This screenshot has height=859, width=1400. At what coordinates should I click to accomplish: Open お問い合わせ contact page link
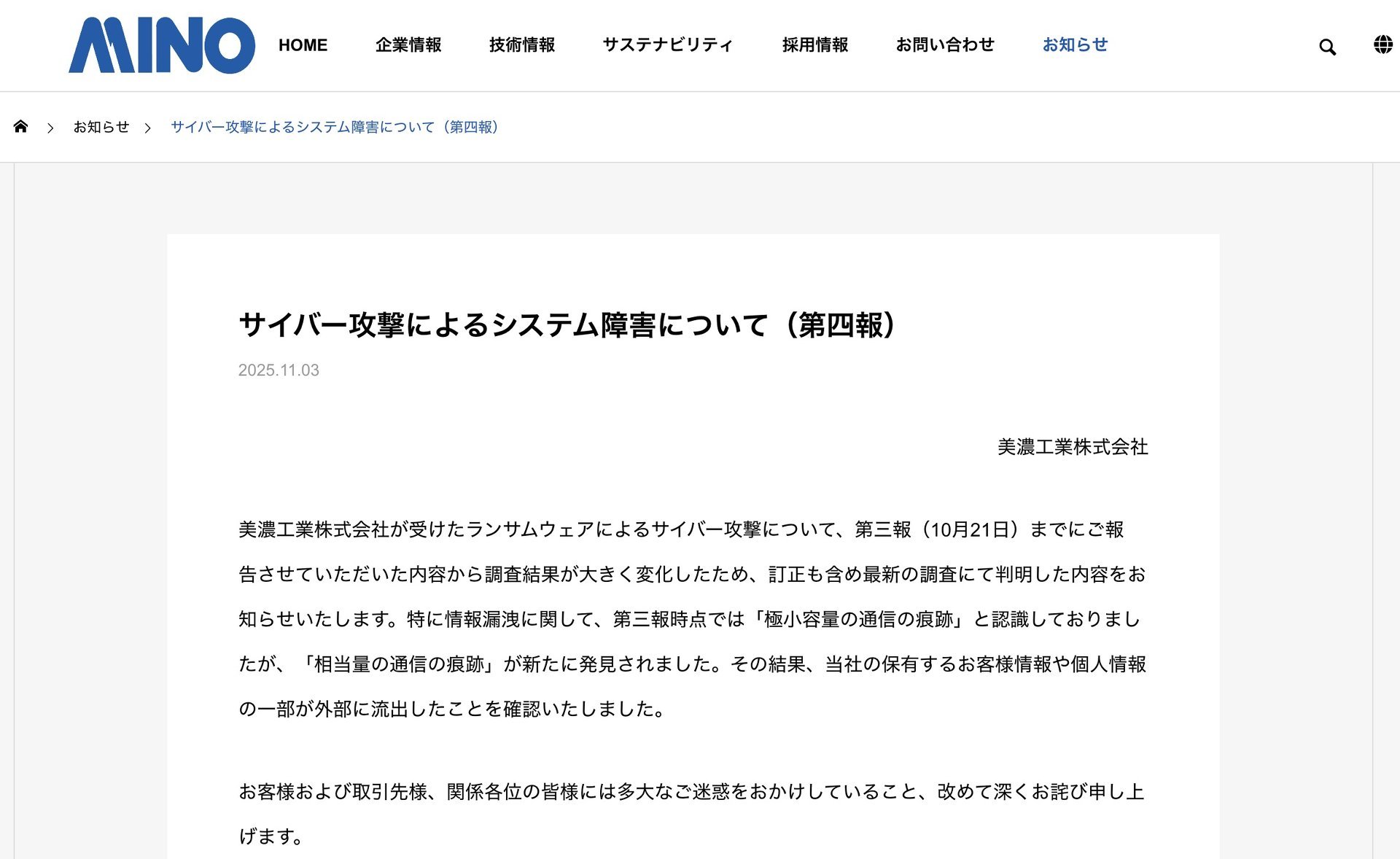(945, 45)
